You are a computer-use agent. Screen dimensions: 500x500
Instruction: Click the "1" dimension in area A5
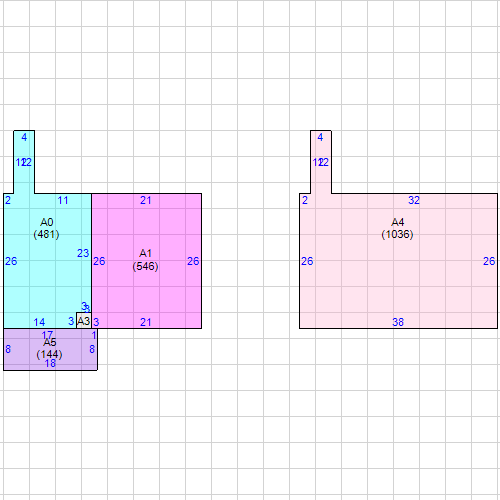(x=94, y=335)
